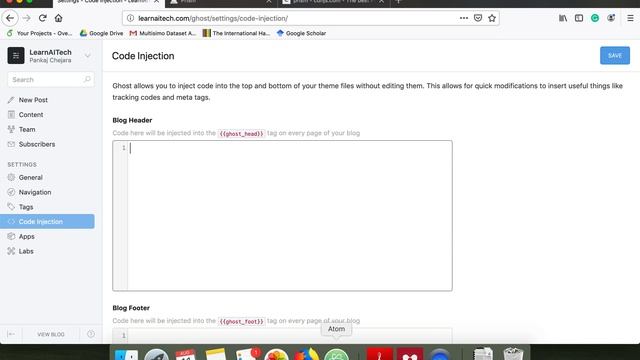Viewport: 640px width, 360px height.
Task: Click the sidebar Search field
Action: (x=51, y=80)
